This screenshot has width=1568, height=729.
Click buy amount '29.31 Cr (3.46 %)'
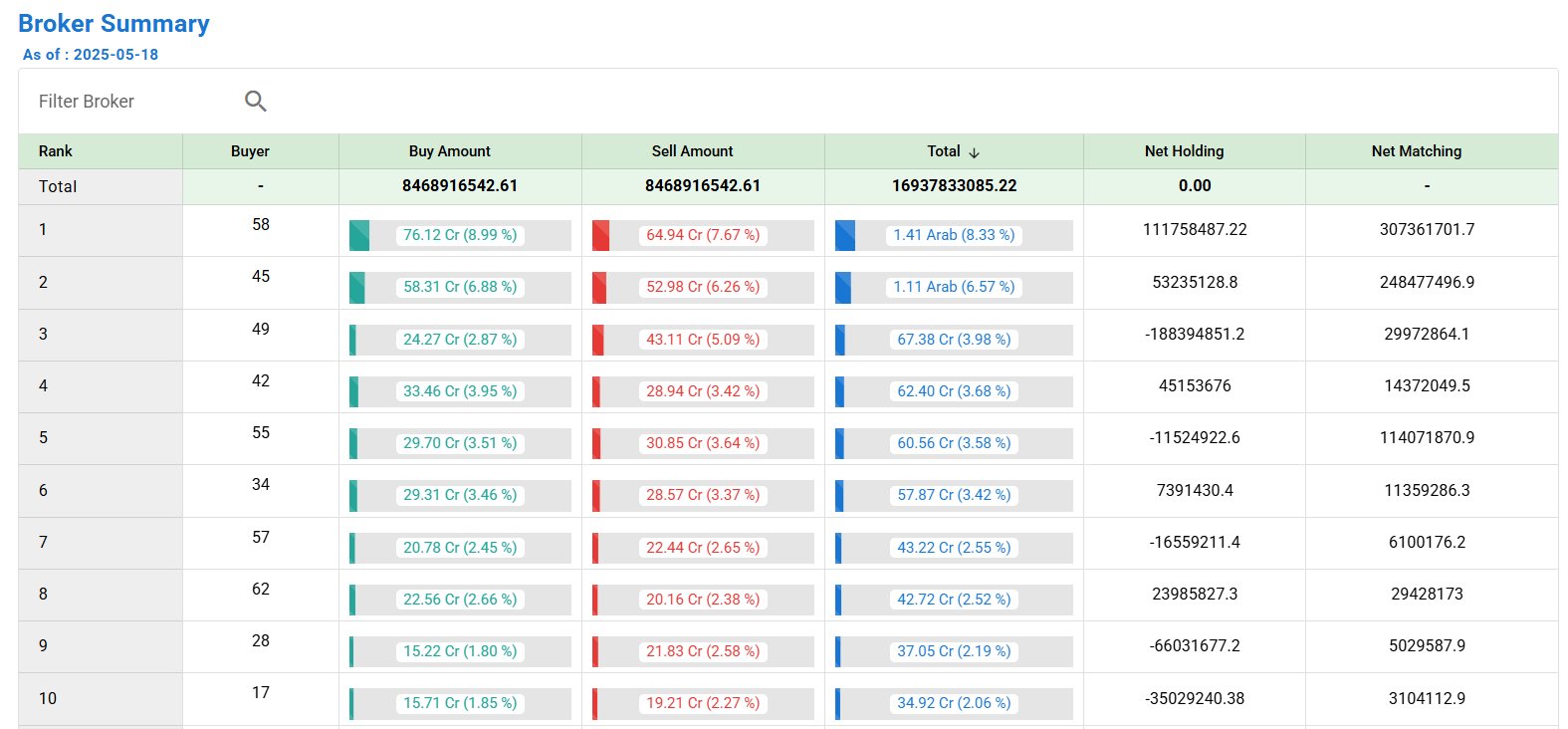(460, 495)
